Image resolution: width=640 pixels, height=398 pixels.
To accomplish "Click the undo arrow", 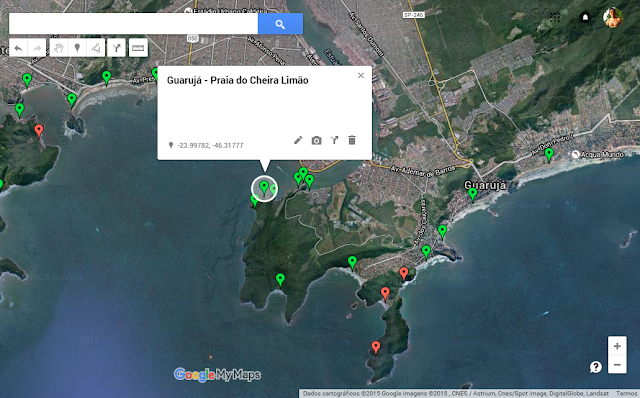I will click(18, 48).
